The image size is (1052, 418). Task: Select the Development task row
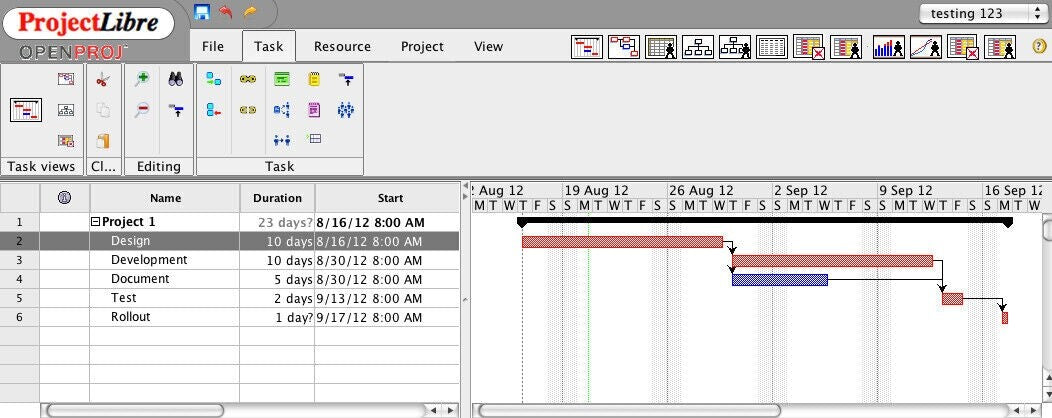149,260
